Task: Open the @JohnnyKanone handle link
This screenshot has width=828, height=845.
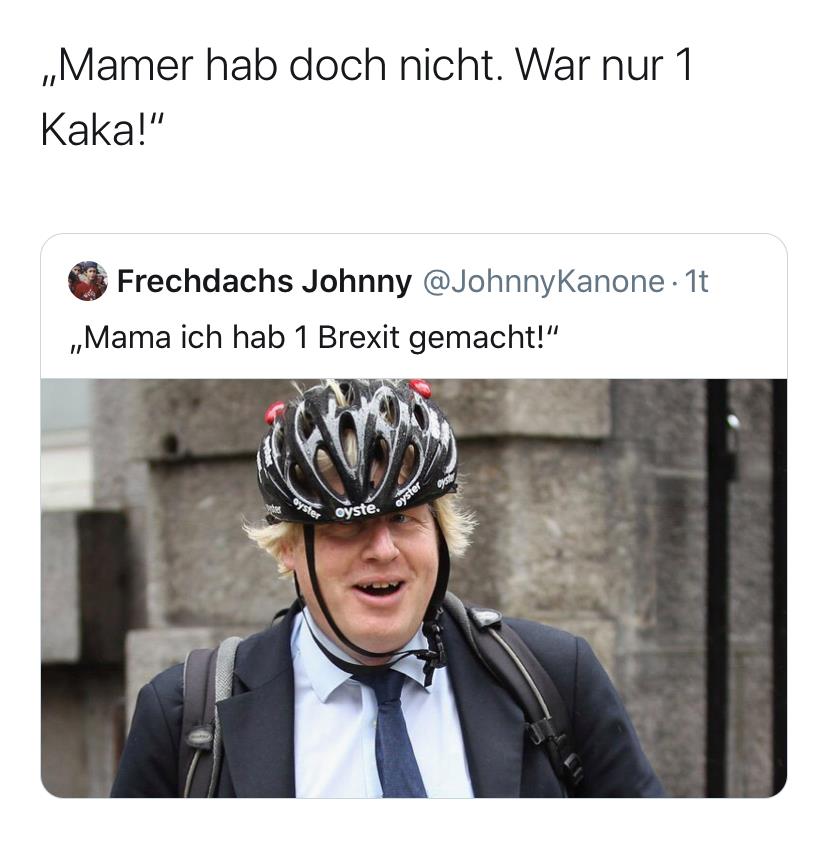Action: (544, 281)
